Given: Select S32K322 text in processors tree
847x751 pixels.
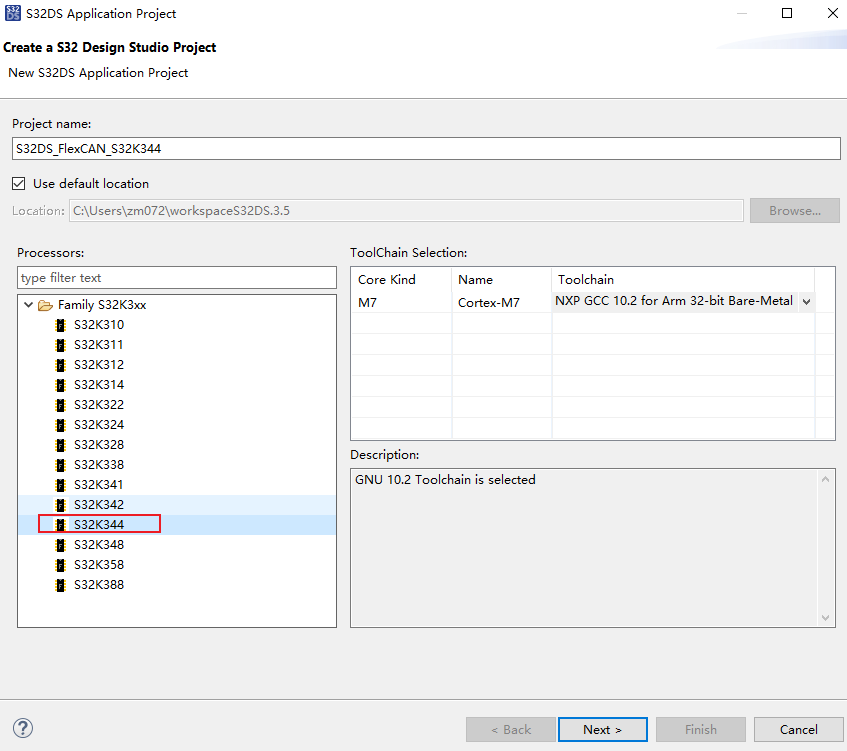Looking at the screenshot, I should tap(99, 405).
